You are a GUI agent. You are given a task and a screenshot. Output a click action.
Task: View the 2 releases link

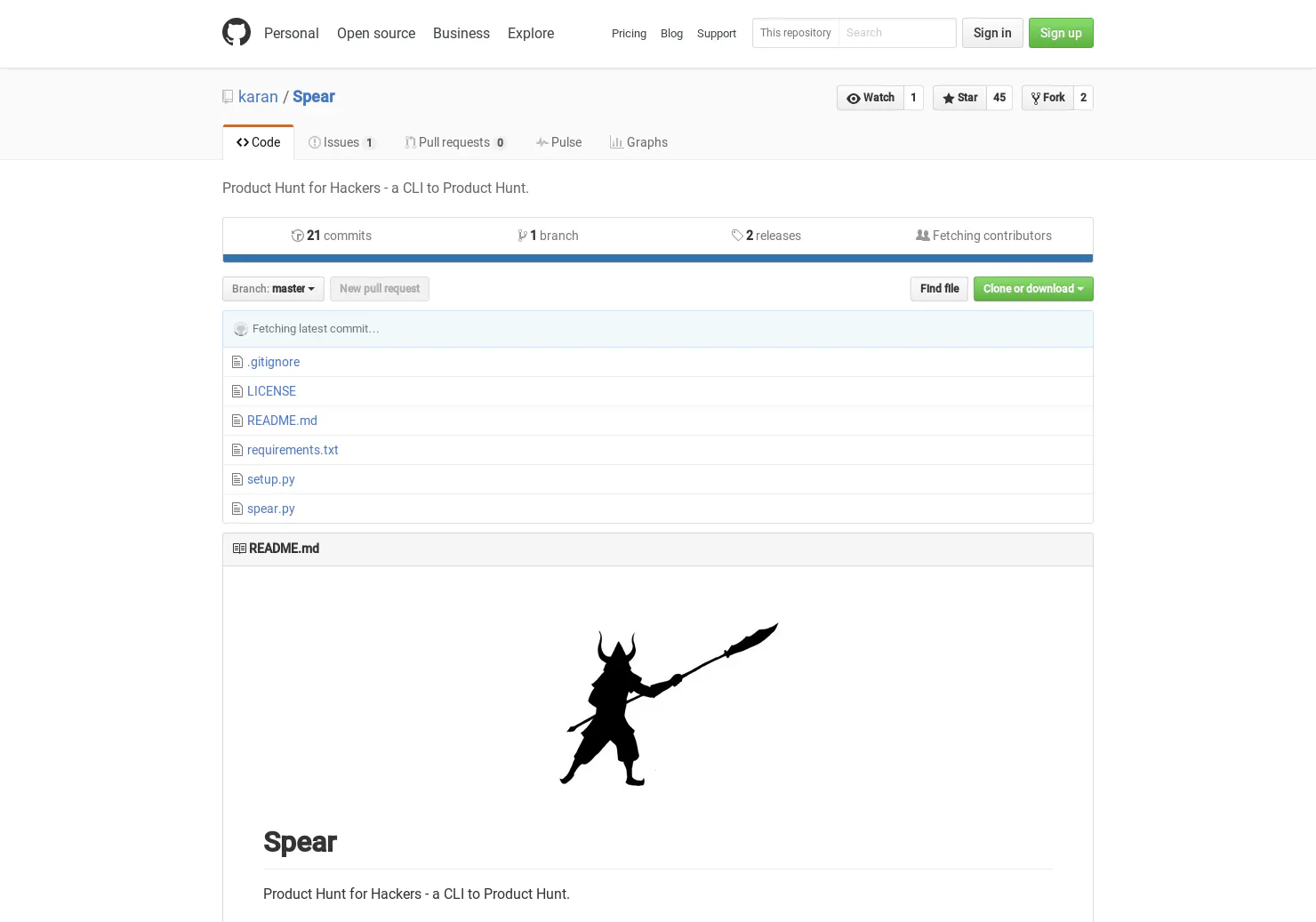[766, 236]
